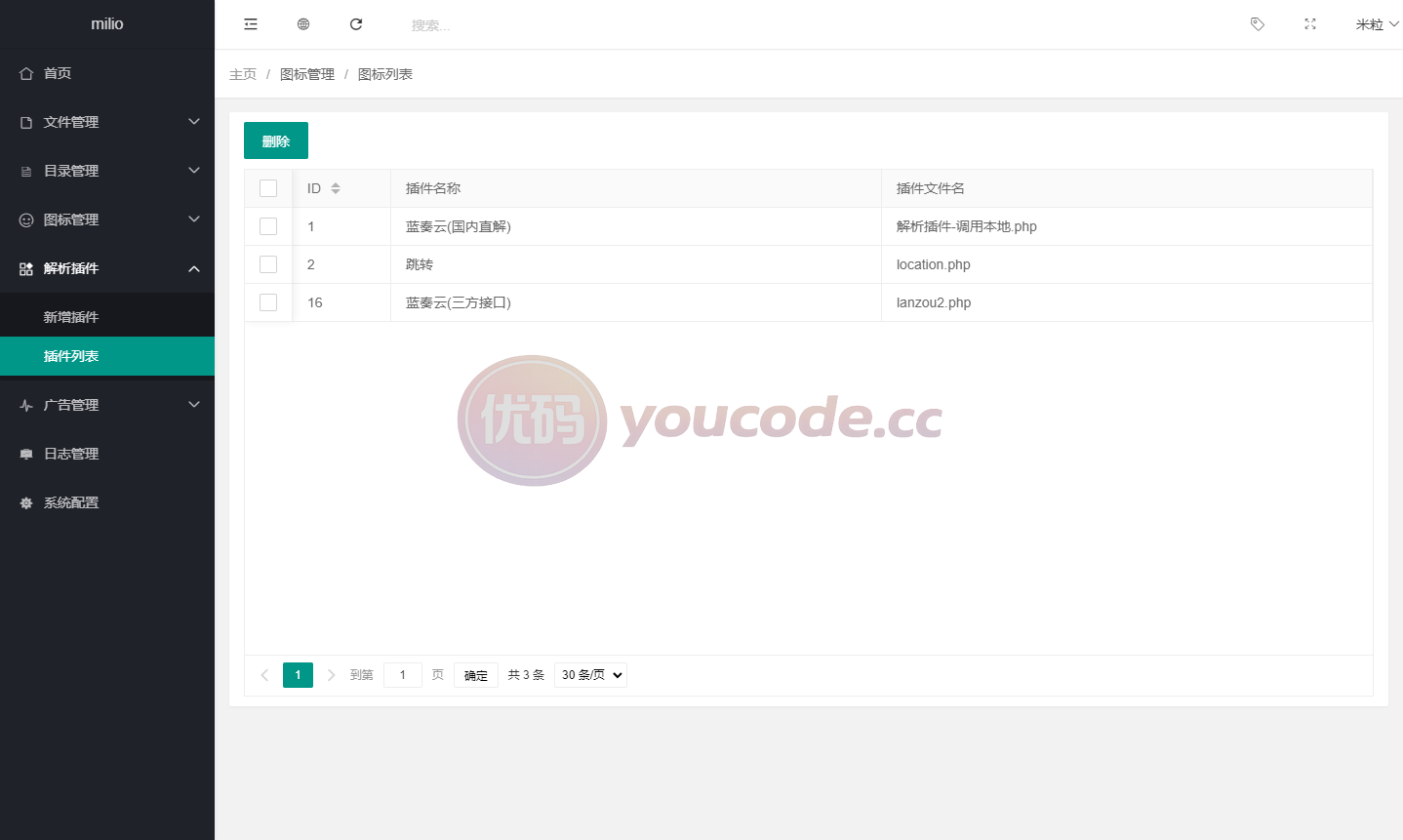Expand the 广告管理 menu chevron

click(x=194, y=405)
